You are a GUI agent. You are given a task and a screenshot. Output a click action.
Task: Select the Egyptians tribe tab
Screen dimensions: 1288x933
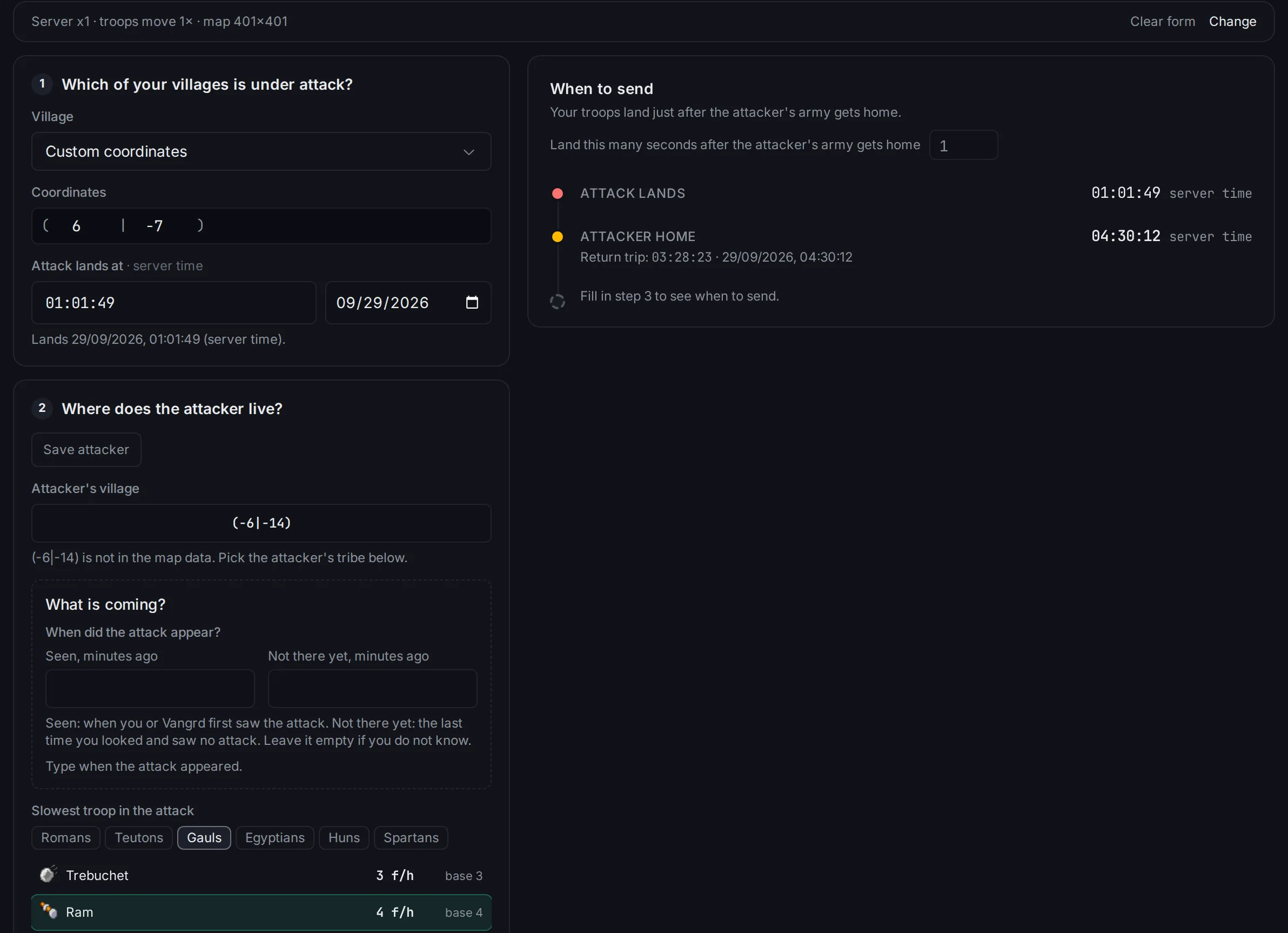(275, 837)
